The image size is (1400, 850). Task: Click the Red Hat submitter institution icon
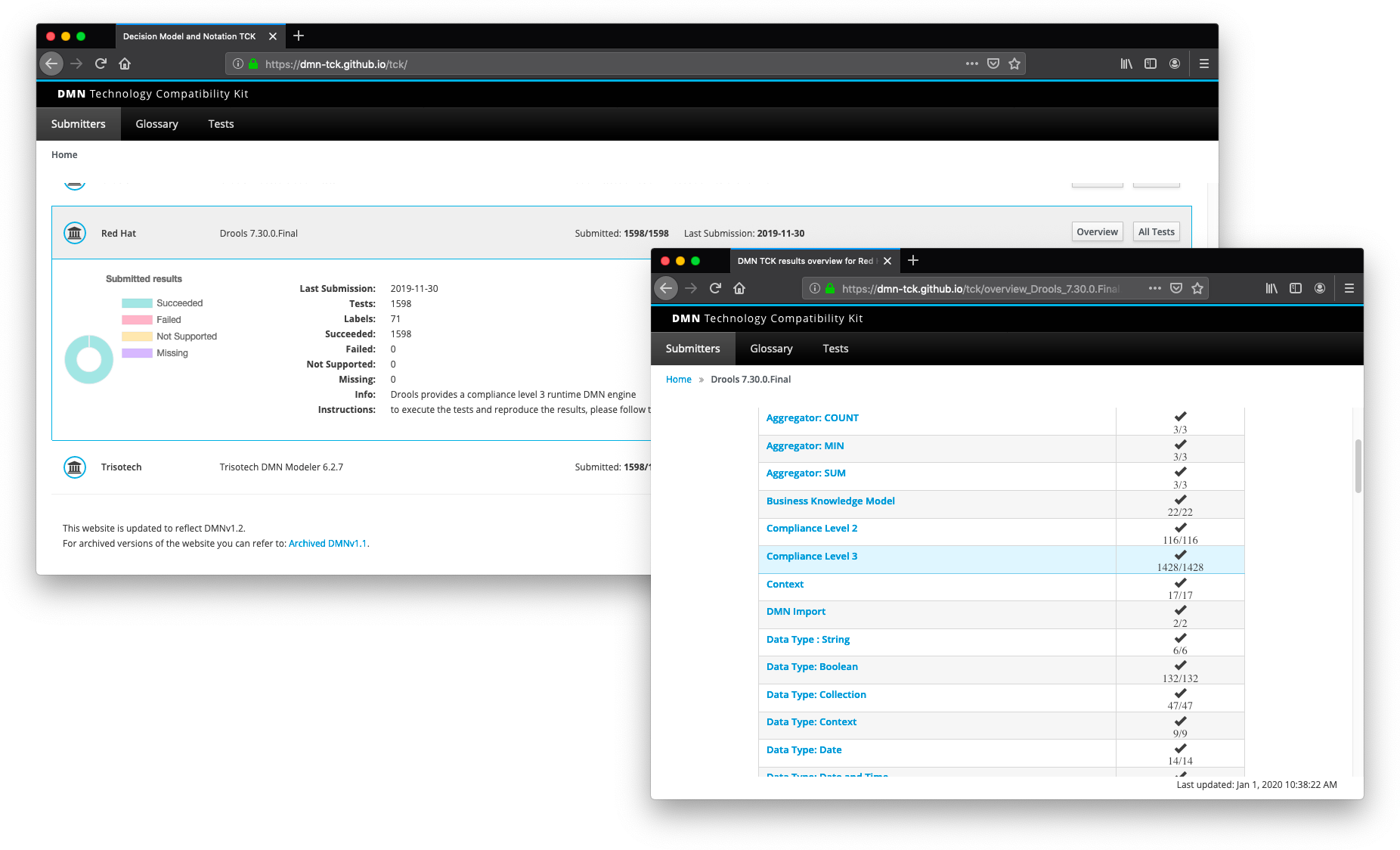(x=74, y=233)
